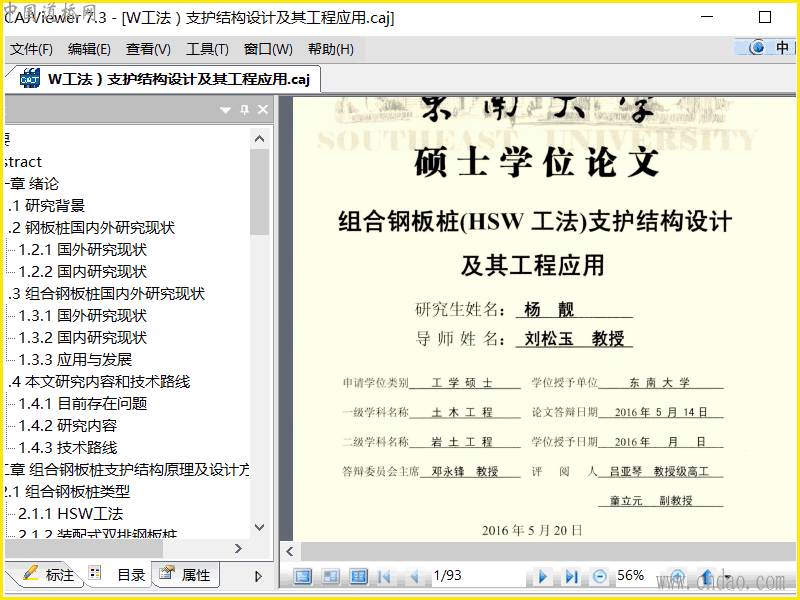This screenshot has height=600, width=800.
Task: Open outline entry 1.4.1 目前存在问题
Action: (x=83, y=403)
